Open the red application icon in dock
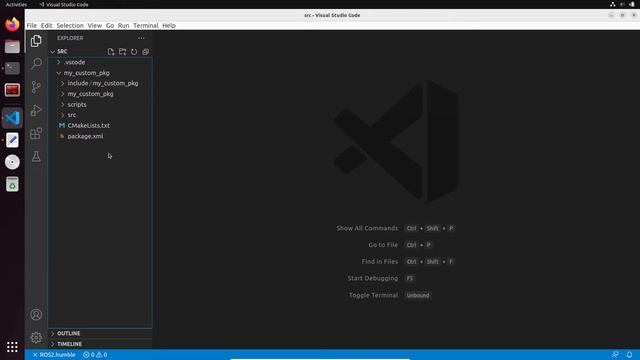 (x=12, y=90)
